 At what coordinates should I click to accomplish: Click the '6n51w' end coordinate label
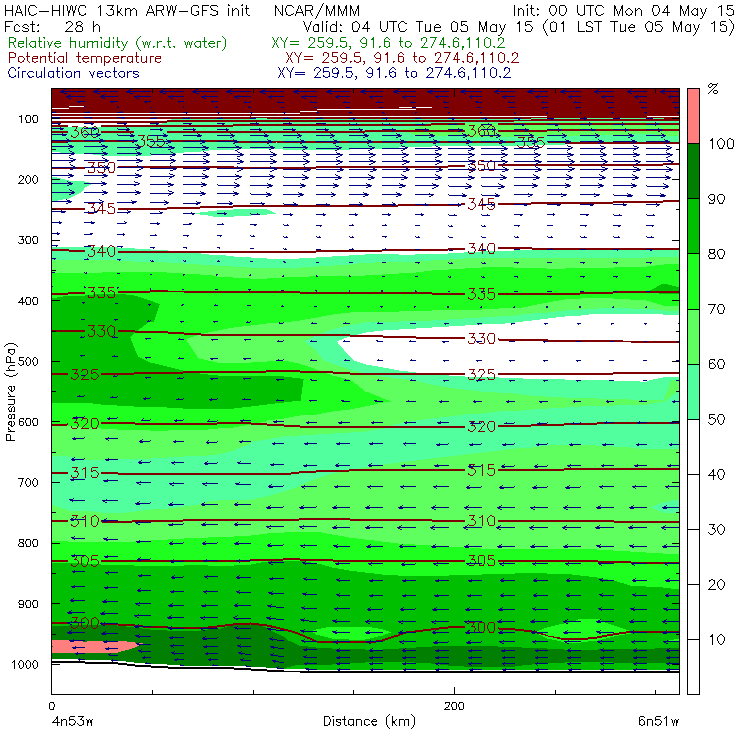659,721
